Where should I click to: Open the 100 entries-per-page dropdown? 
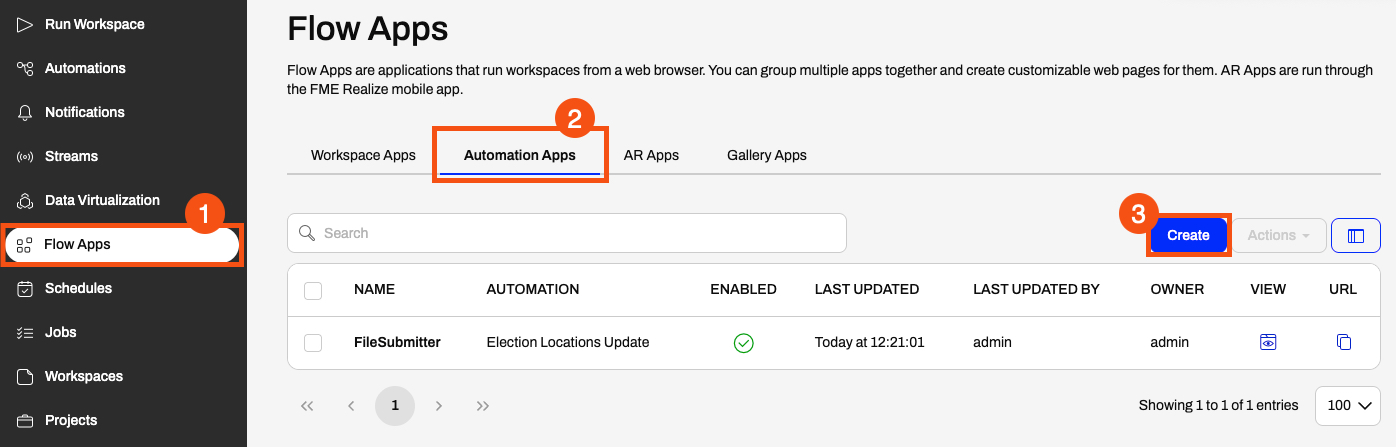[1348, 406]
